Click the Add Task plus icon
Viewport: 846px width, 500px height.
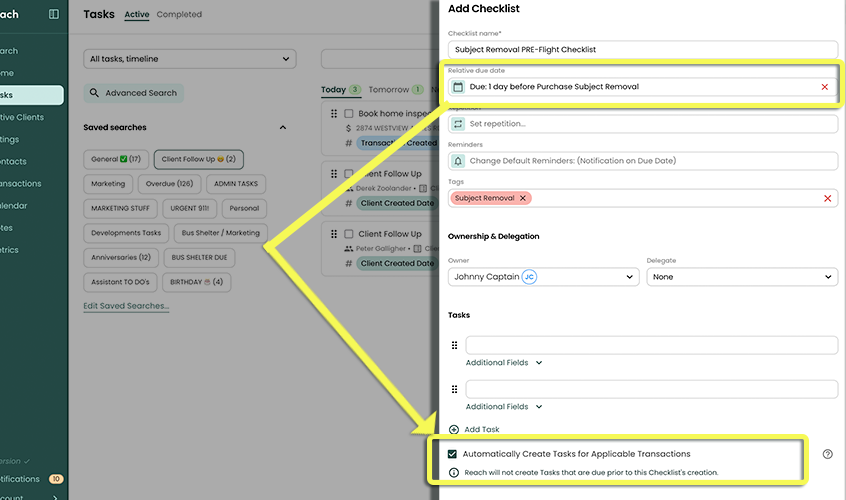(x=454, y=429)
